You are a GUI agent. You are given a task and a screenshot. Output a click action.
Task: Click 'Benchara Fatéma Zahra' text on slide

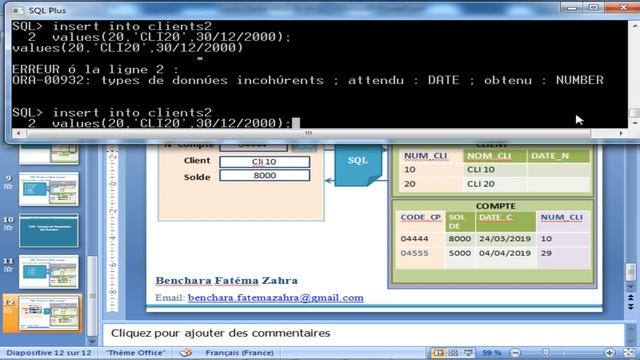(227, 281)
